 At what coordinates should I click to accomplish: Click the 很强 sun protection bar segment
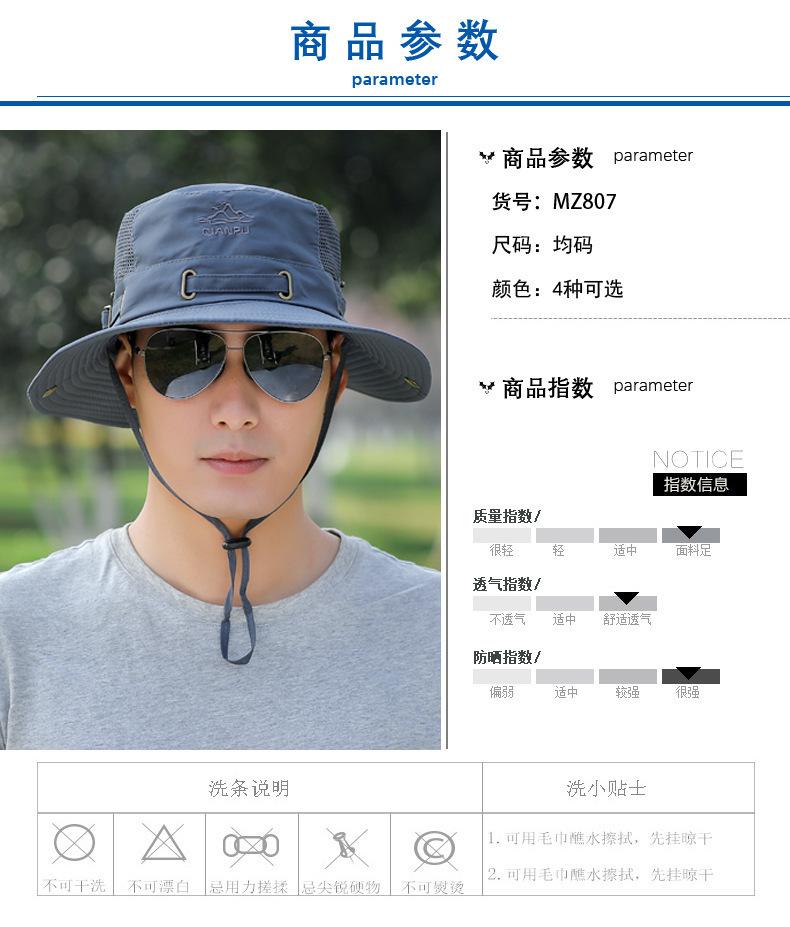coord(691,677)
